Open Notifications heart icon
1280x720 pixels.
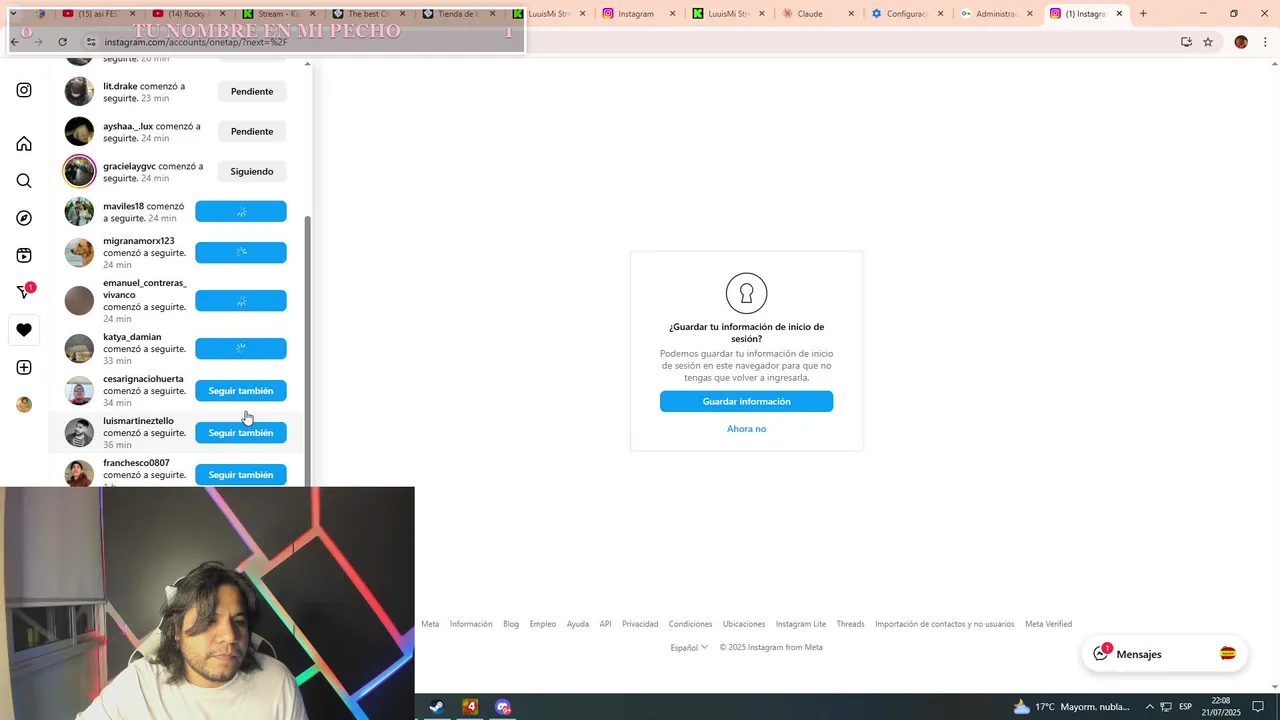(x=24, y=330)
